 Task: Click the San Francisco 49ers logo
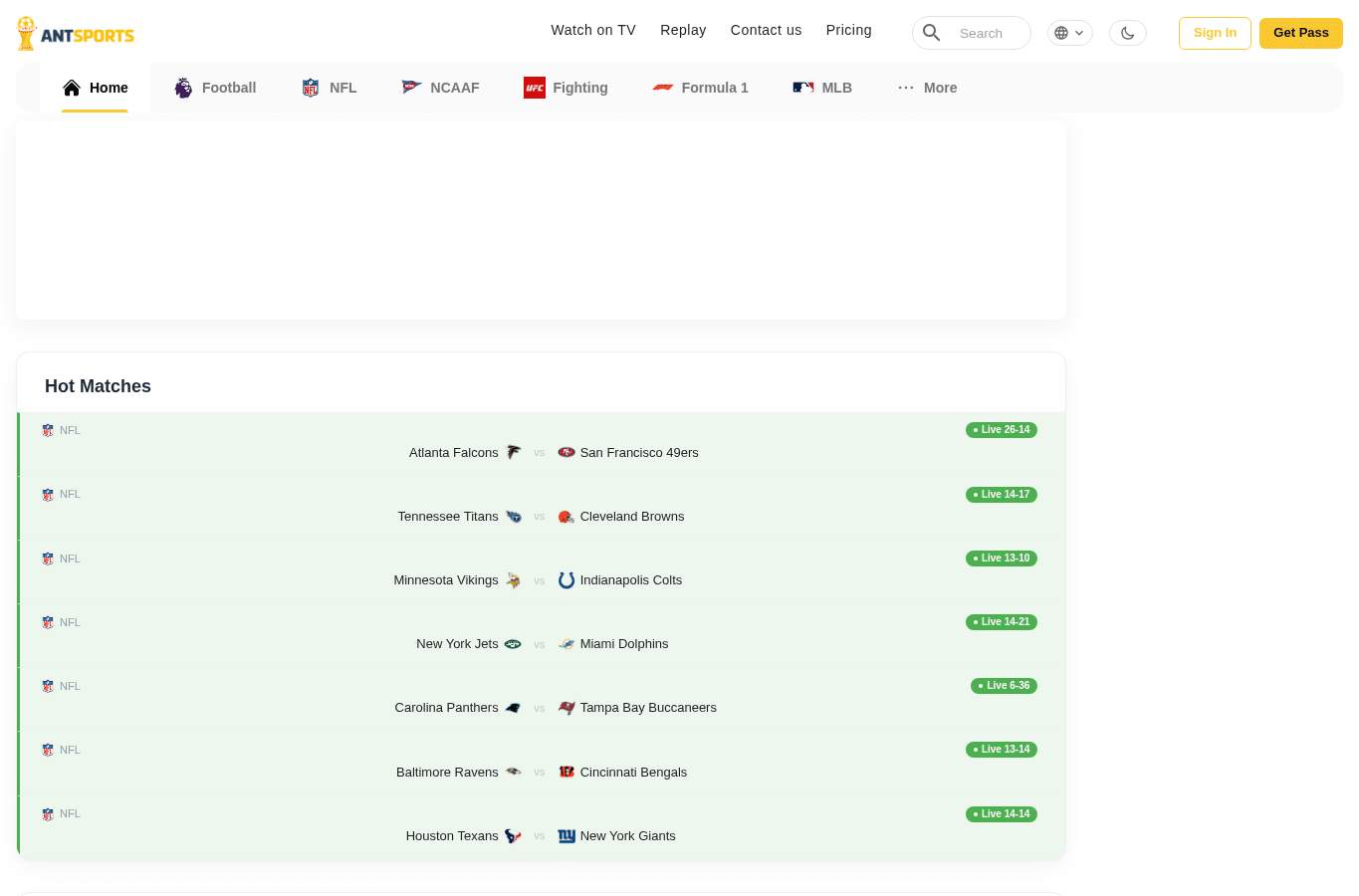pyautogui.click(x=566, y=452)
